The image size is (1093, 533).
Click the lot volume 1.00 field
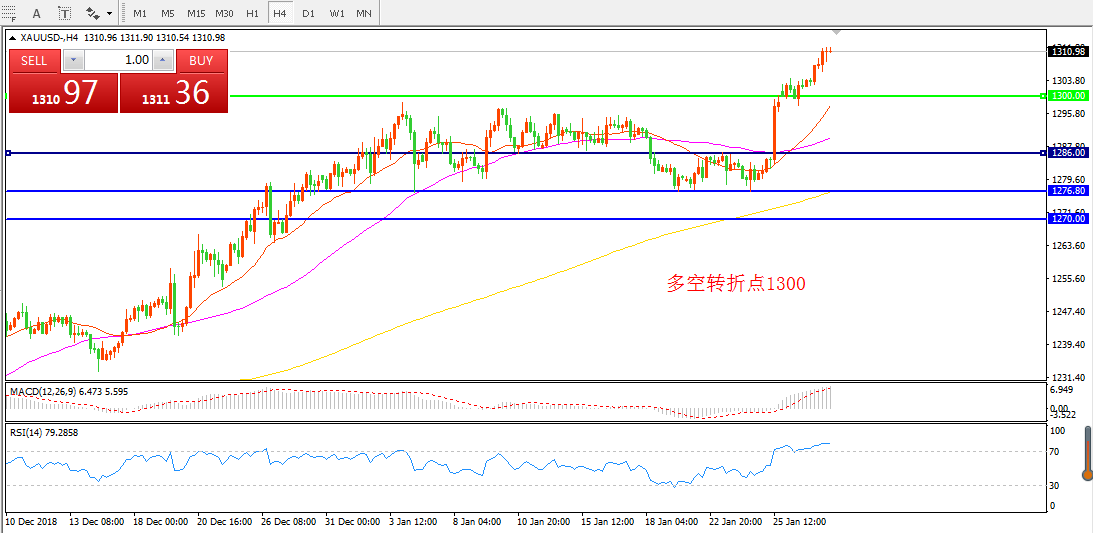point(120,61)
